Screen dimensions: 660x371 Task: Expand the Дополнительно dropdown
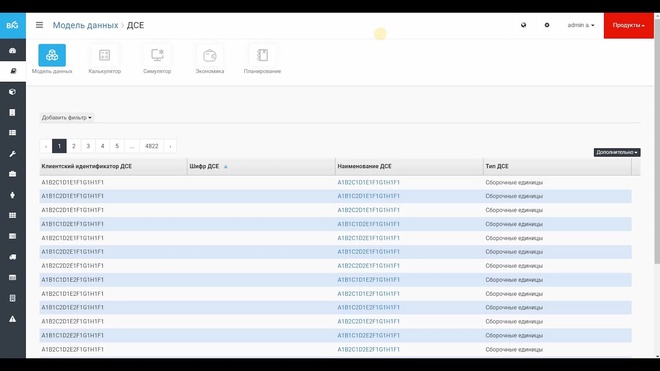tap(617, 152)
